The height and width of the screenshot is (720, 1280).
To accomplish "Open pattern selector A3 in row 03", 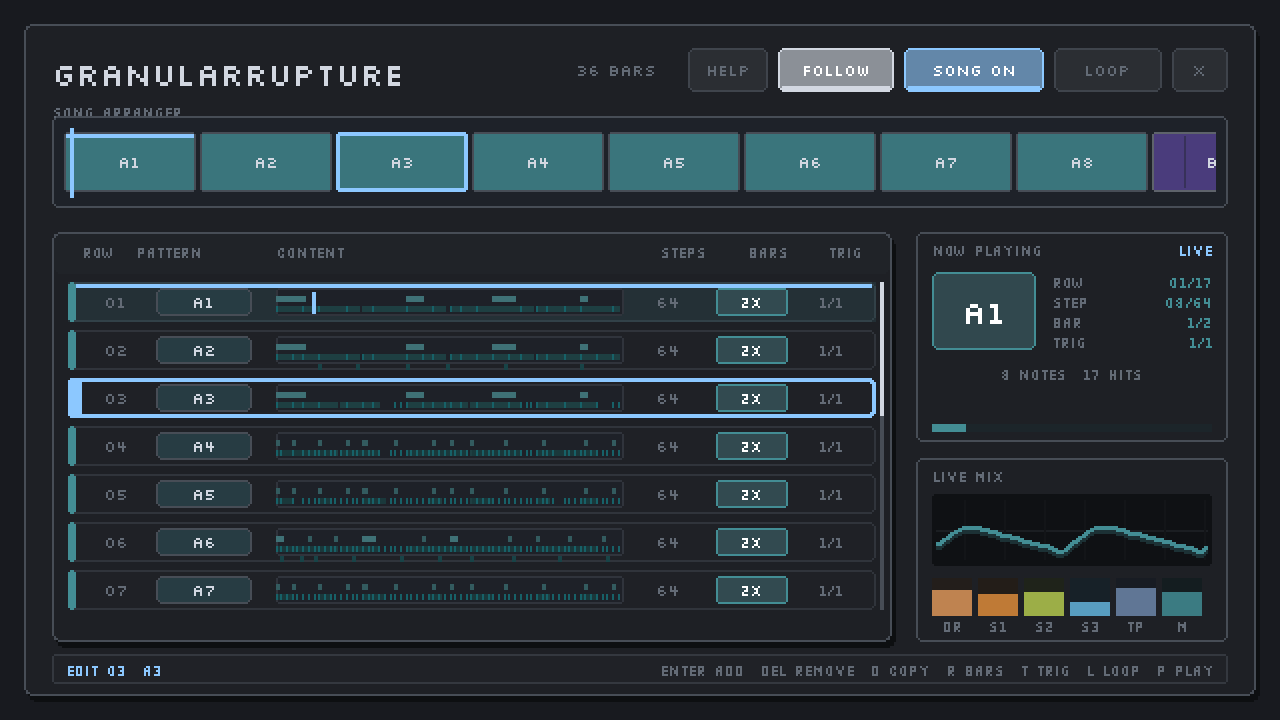I will 204,399.
